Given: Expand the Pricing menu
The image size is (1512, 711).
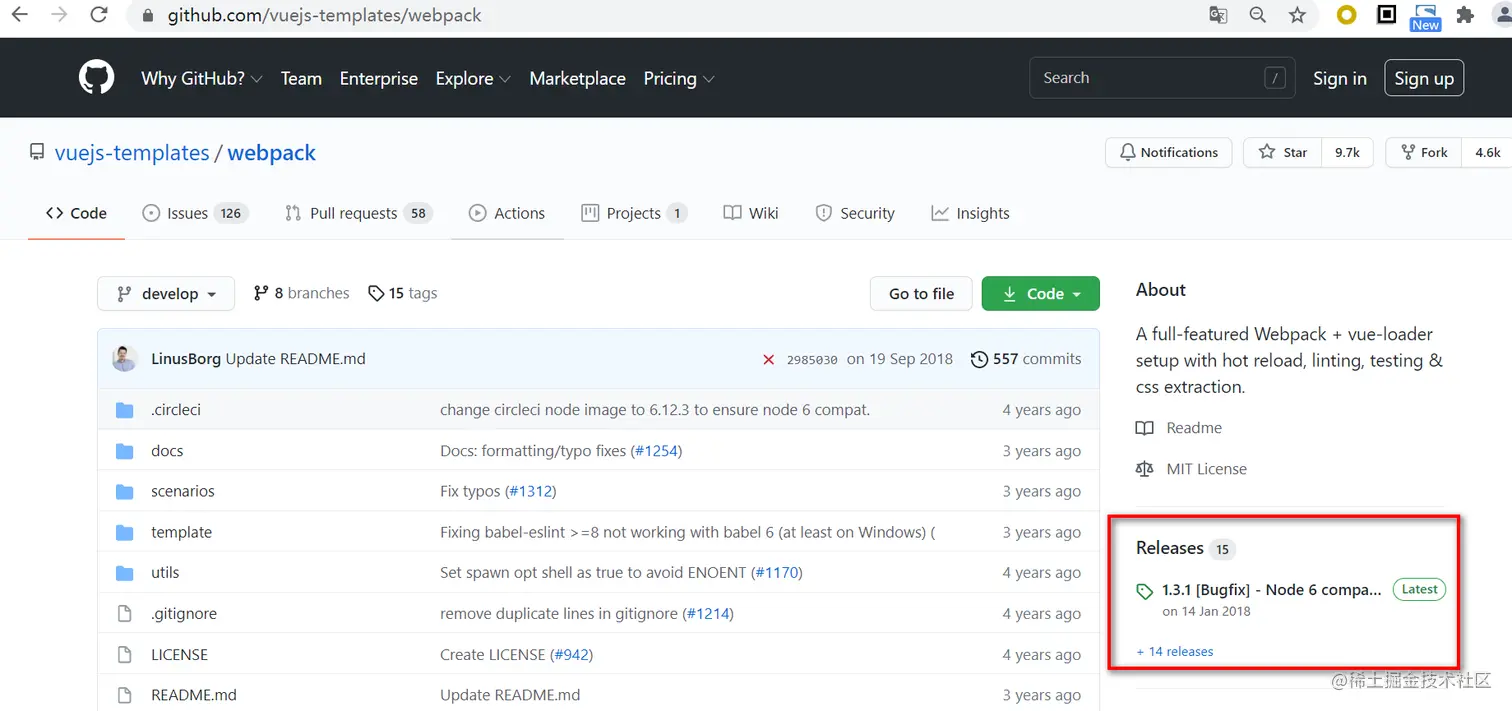Looking at the screenshot, I should pyautogui.click(x=679, y=78).
